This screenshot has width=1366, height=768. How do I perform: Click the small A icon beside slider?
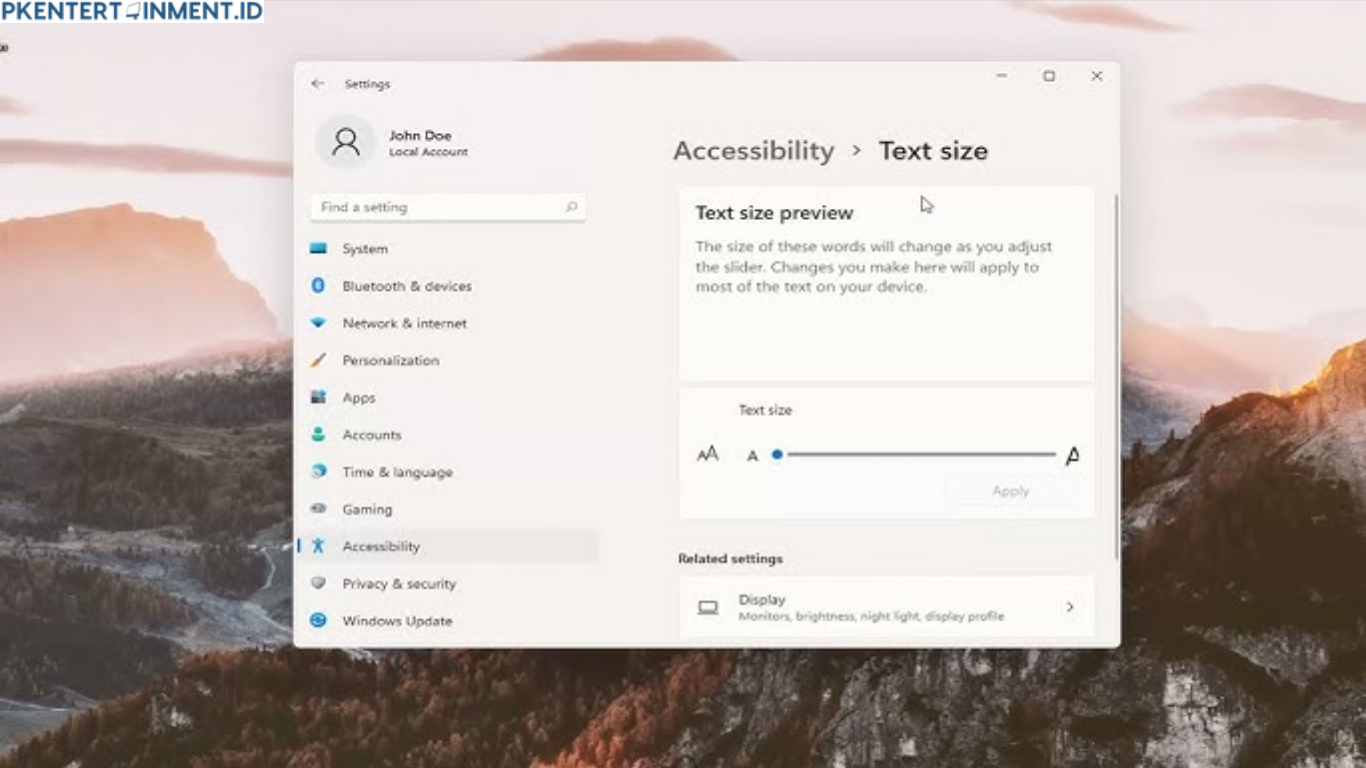pyautogui.click(x=753, y=455)
